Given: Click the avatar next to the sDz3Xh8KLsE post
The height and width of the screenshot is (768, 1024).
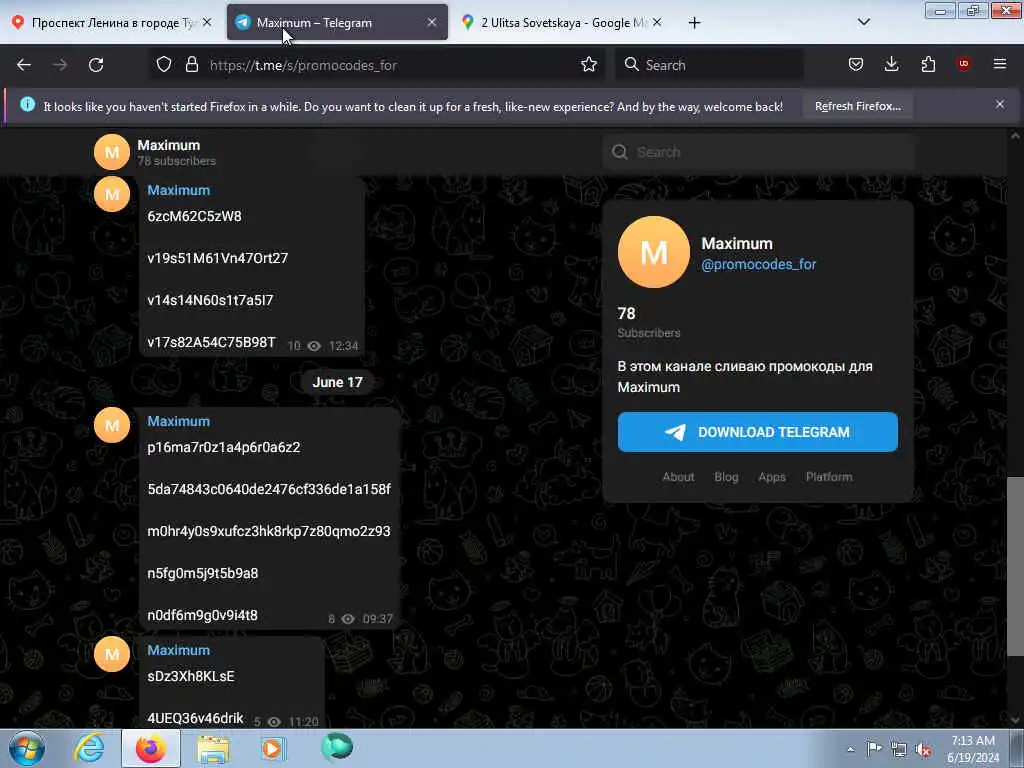Looking at the screenshot, I should click(112, 654).
